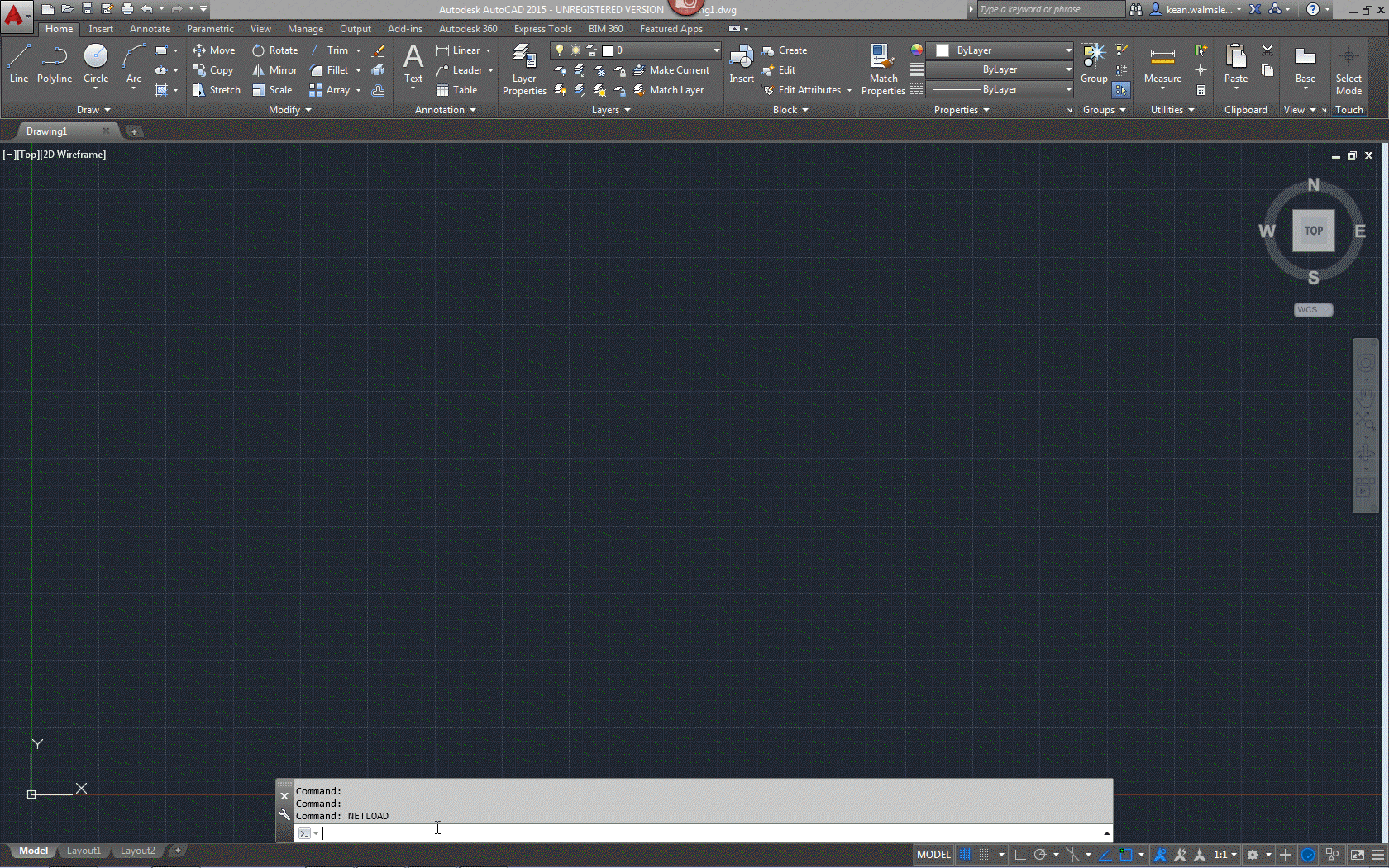Choose the Polyline tool
1389x868 pixels.
point(55,64)
